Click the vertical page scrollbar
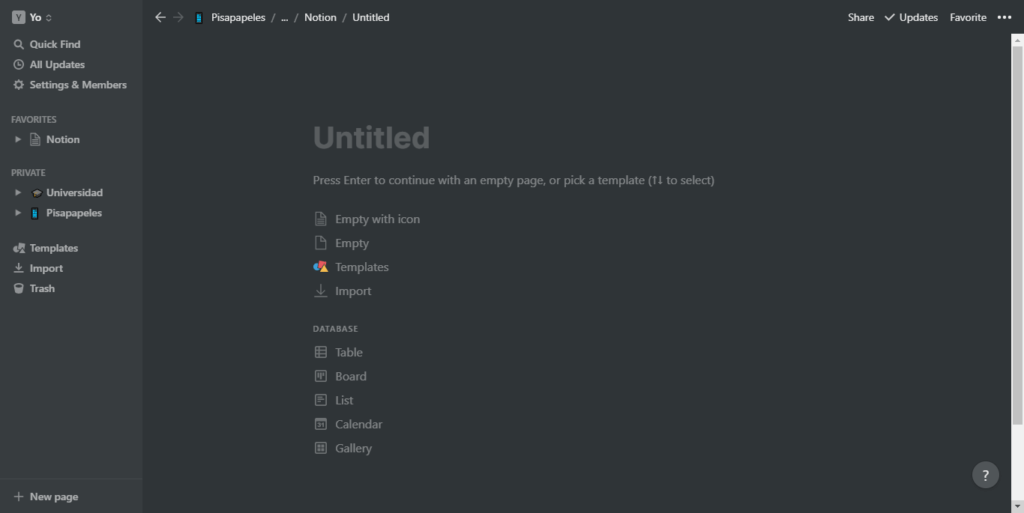The height and width of the screenshot is (513, 1024). click(1017, 230)
